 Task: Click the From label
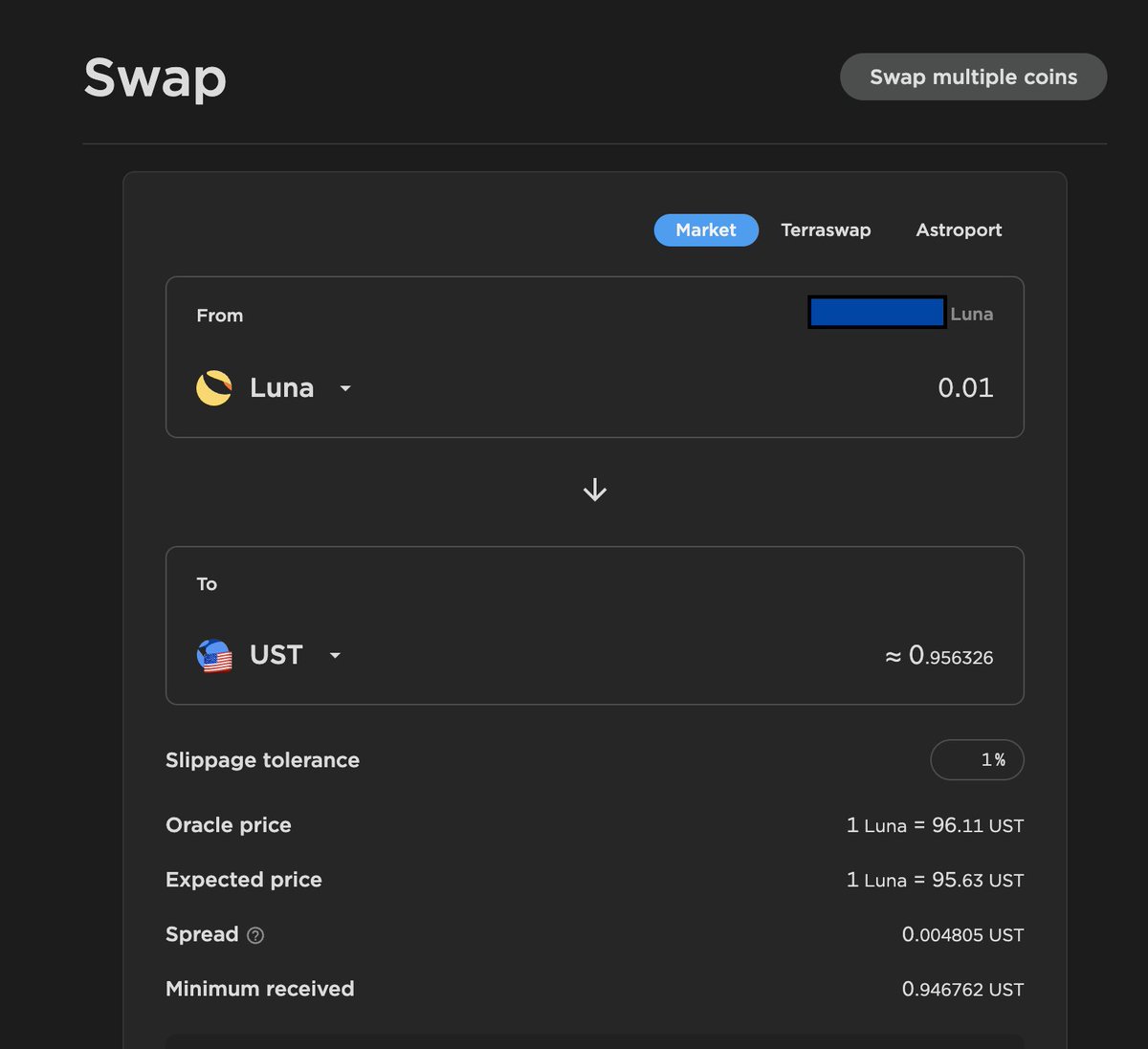click(220, 316)
